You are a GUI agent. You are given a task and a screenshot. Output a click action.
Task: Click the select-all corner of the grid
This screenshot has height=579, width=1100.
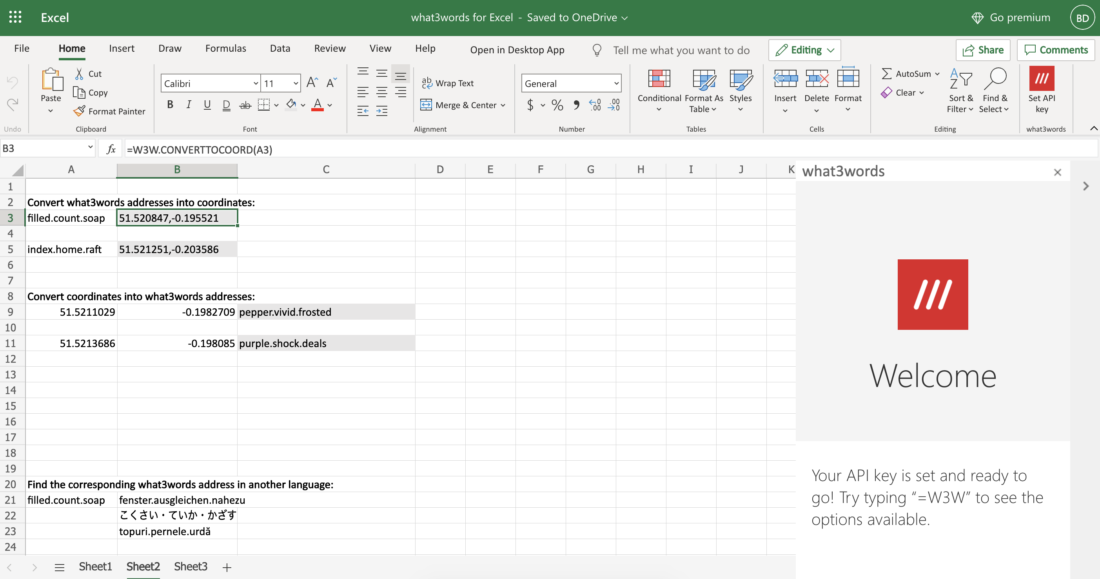tap(17, 171)
